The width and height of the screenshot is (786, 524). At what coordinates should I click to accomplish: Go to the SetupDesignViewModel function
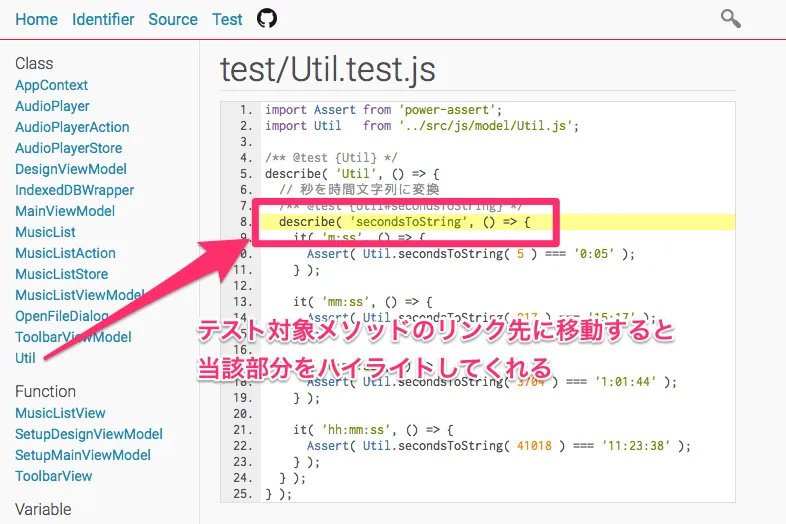tap(89, 434)
